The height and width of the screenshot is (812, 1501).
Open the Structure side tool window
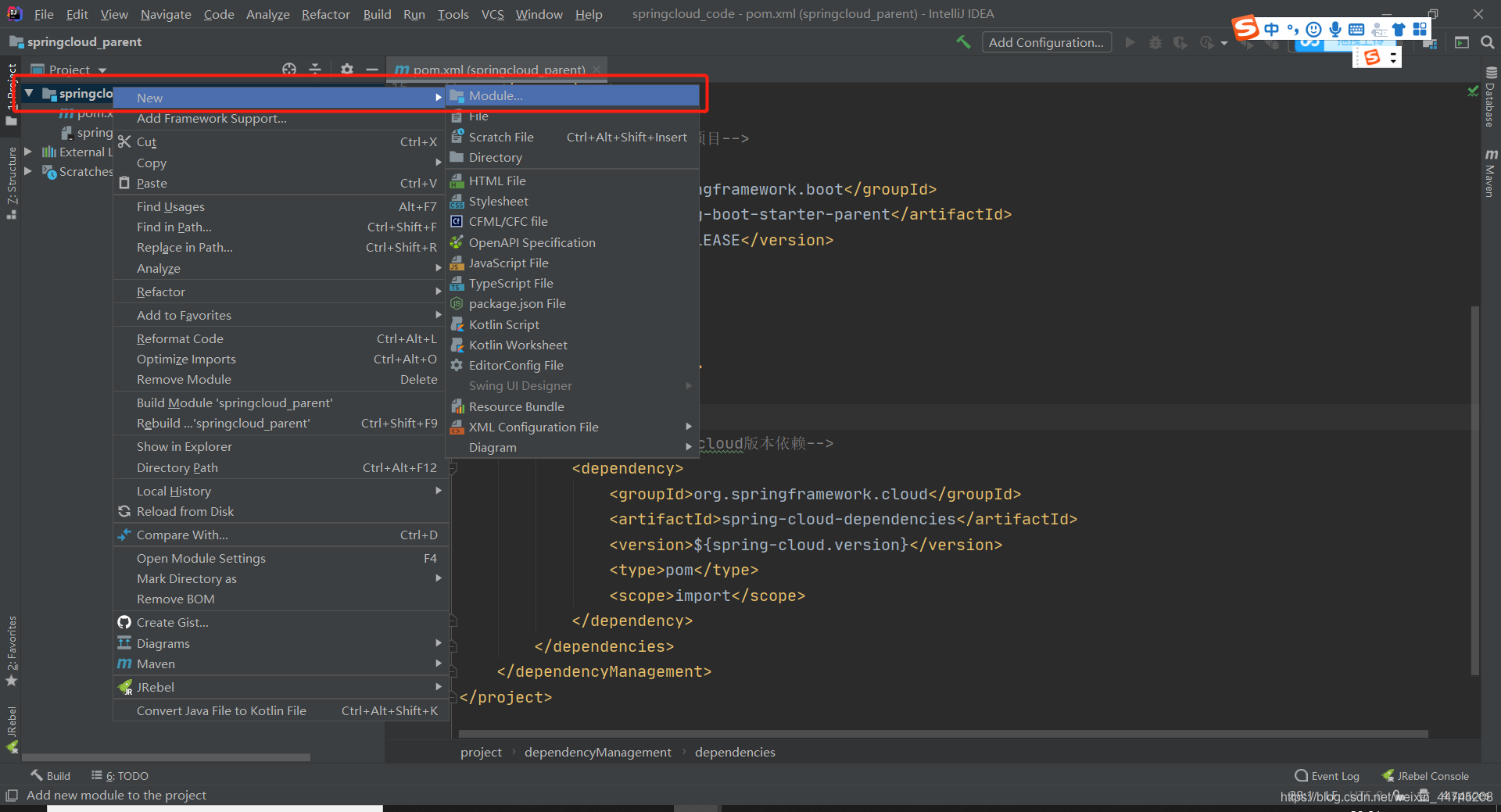11,182
